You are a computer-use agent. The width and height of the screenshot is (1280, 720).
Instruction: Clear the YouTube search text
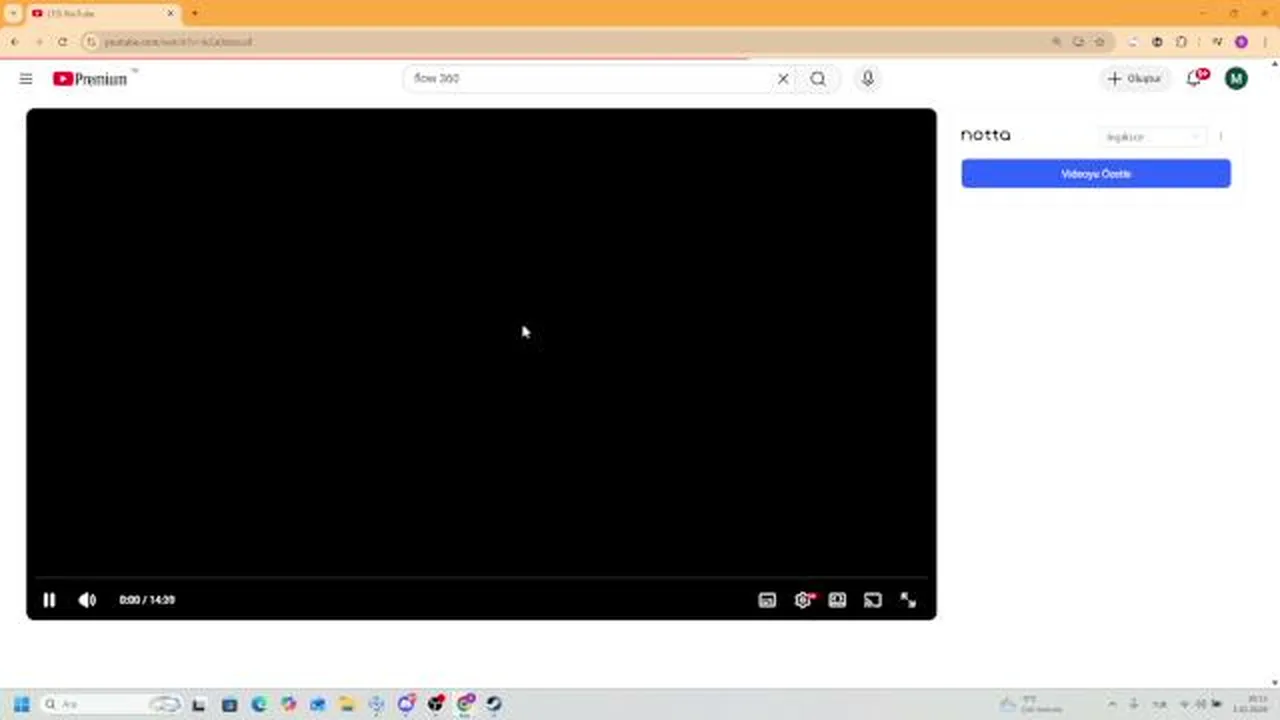783,78
